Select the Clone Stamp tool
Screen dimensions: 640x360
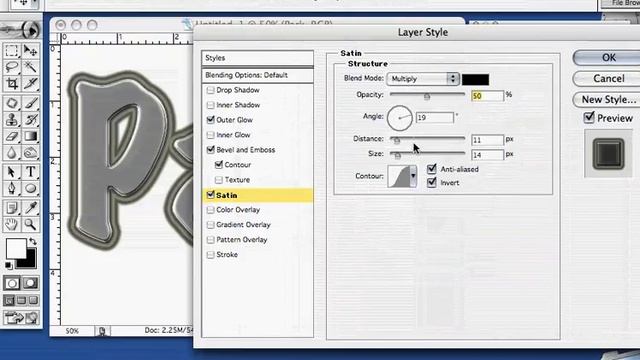(x=12, y=119)
